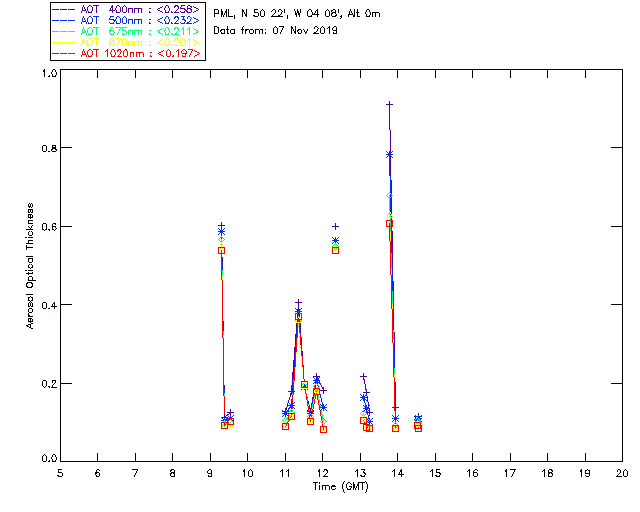This screenshot has height=512, width=640.
Task: Click the 14 x-axis tick label
Action: point(398,473)
